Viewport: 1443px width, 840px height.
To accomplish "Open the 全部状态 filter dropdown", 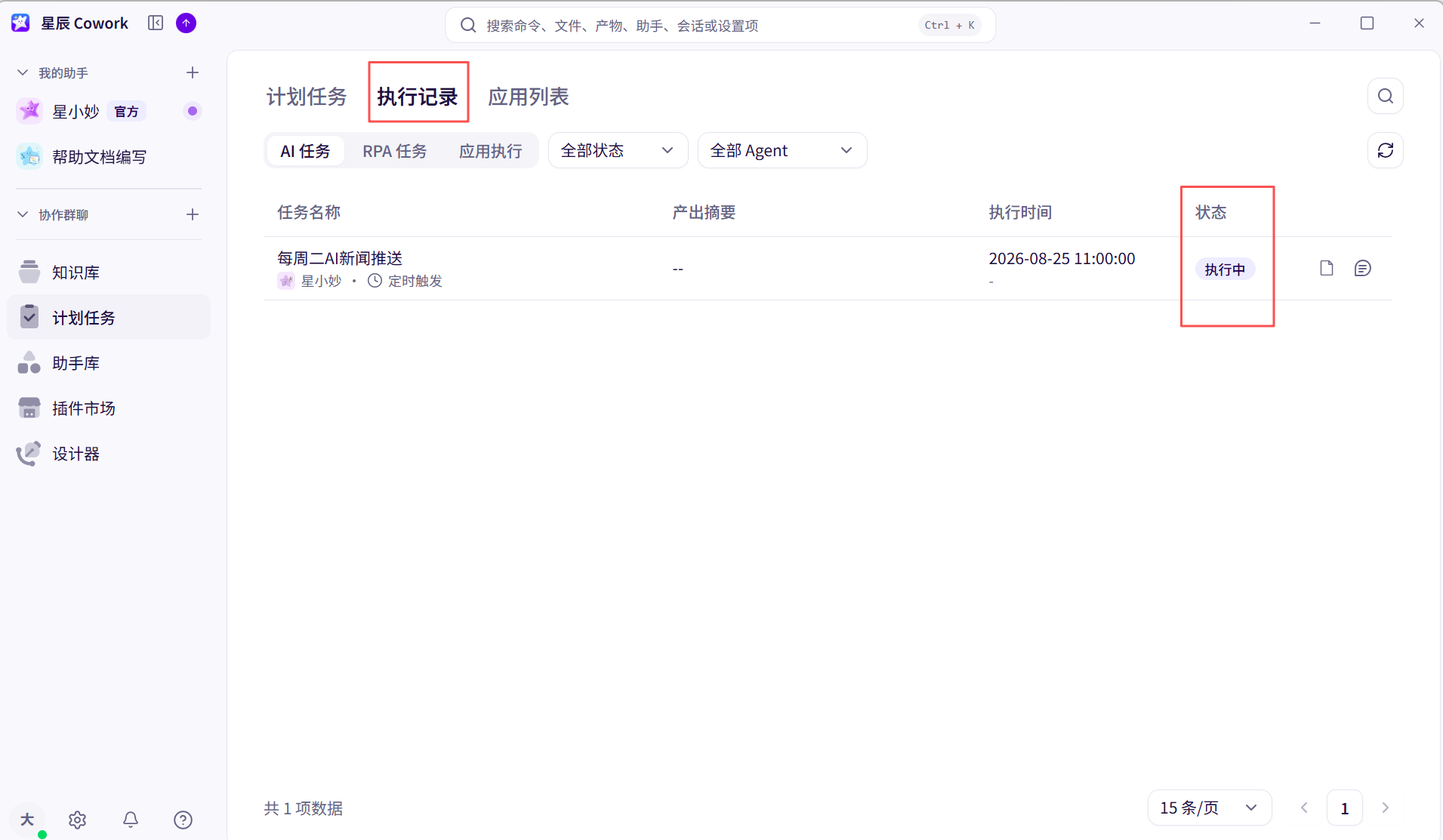I will coord(618,150).
